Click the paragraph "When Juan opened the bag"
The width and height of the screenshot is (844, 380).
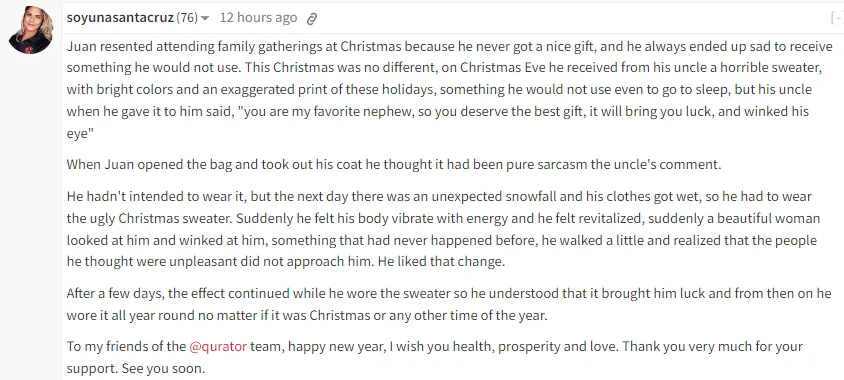(x=393, y=164)
